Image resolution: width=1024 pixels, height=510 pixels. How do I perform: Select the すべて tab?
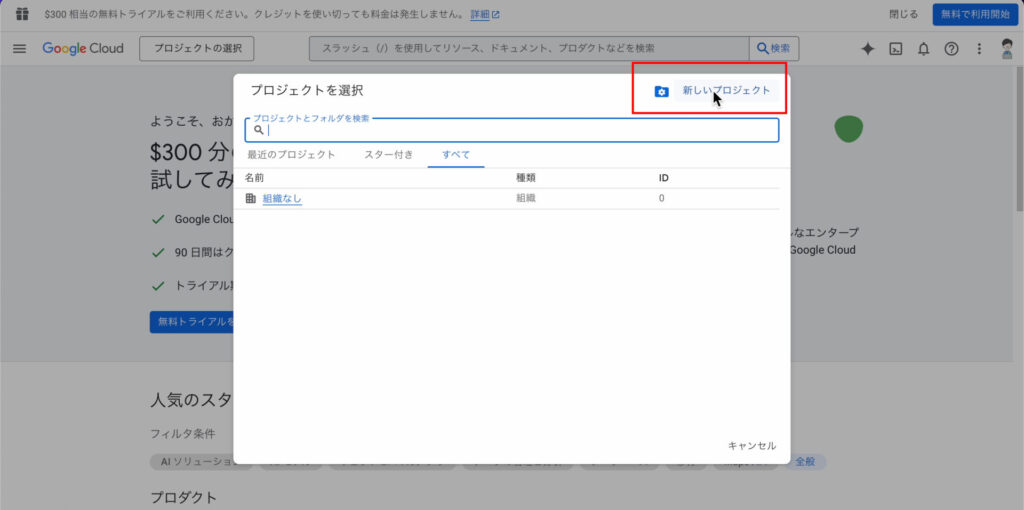pyautogui.click(x=456, y=155)
